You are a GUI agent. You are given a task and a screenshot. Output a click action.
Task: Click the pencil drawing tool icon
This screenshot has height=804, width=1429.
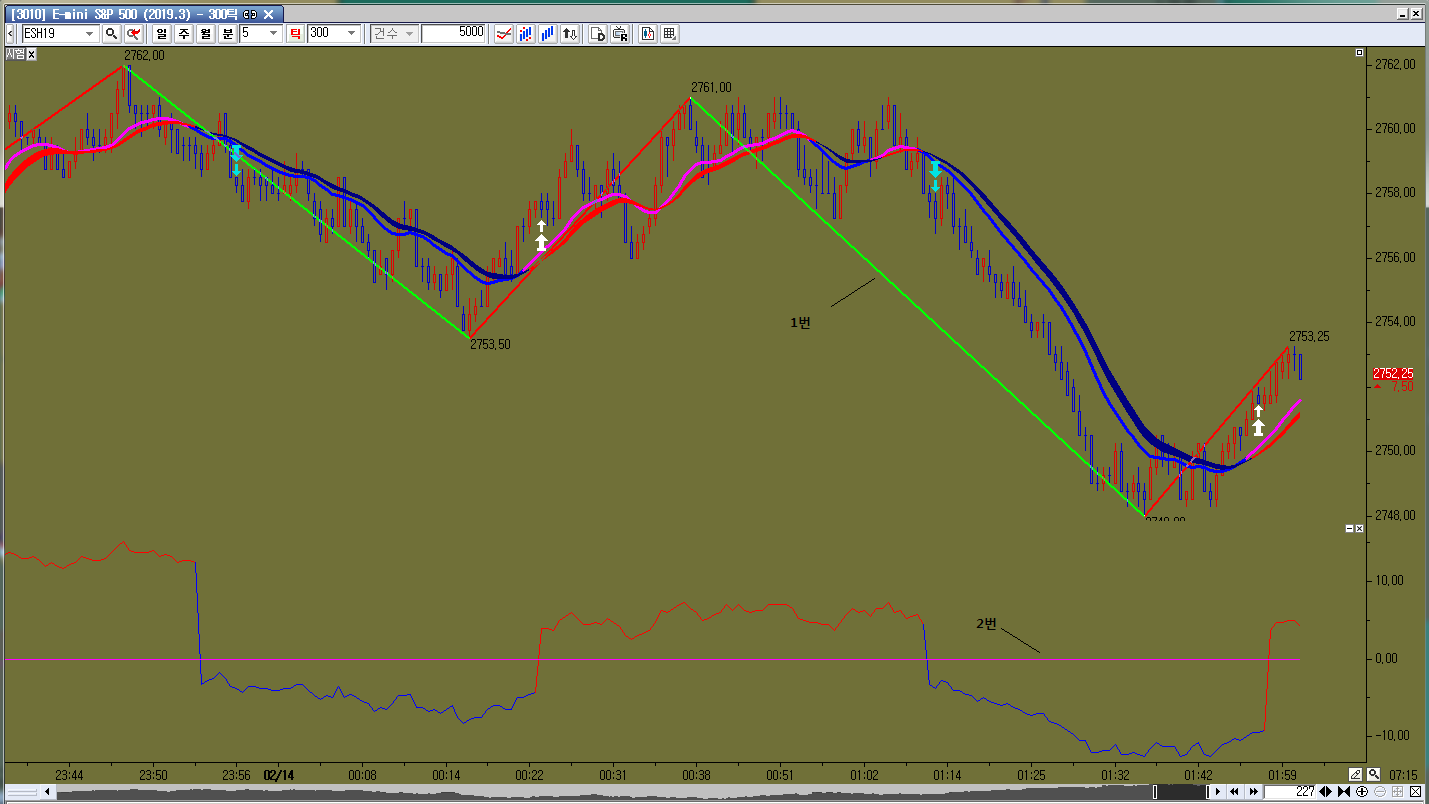pos(1355,774)
